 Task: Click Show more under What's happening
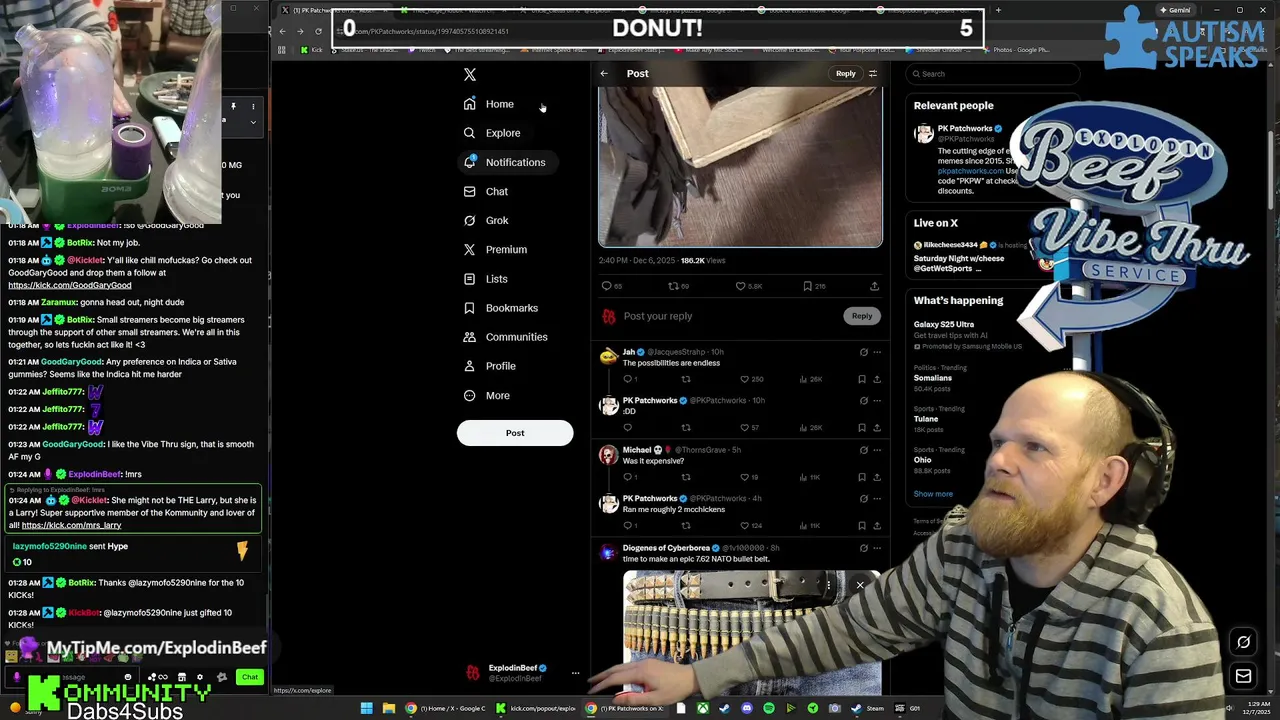pos(933,494)
